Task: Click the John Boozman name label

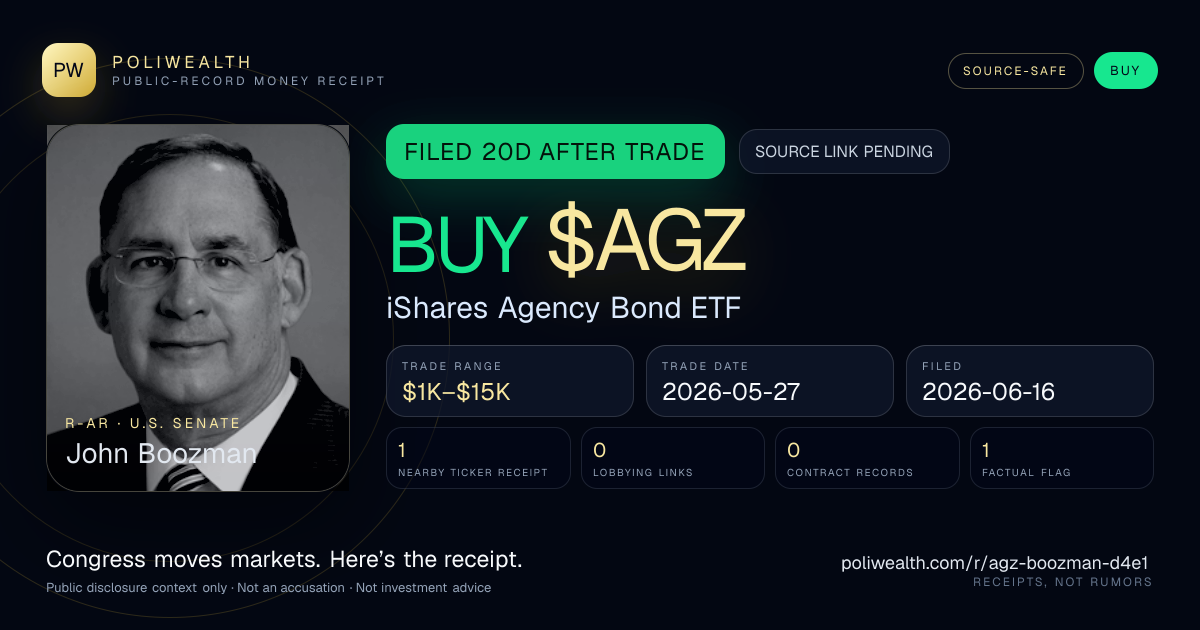Action: coord(161,454)
